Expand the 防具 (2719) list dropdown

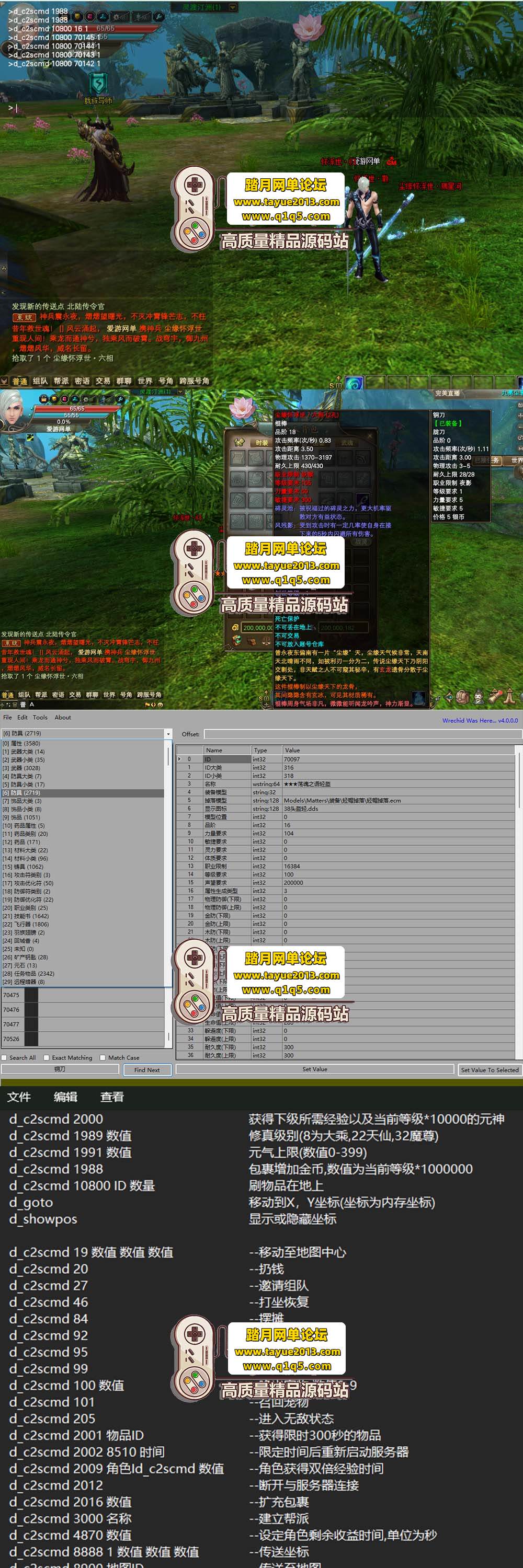pyautogui.click(x=168, y=734)
